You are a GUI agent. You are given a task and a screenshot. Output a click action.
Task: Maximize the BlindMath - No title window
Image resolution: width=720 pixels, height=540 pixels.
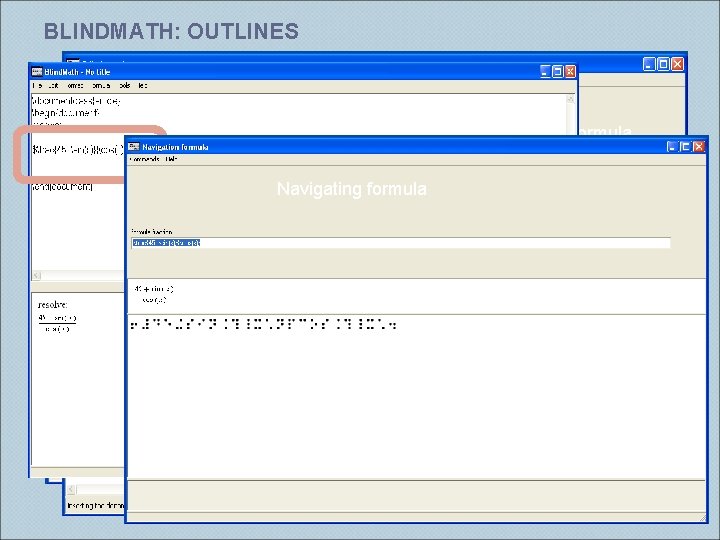click(x=557, y=71)
